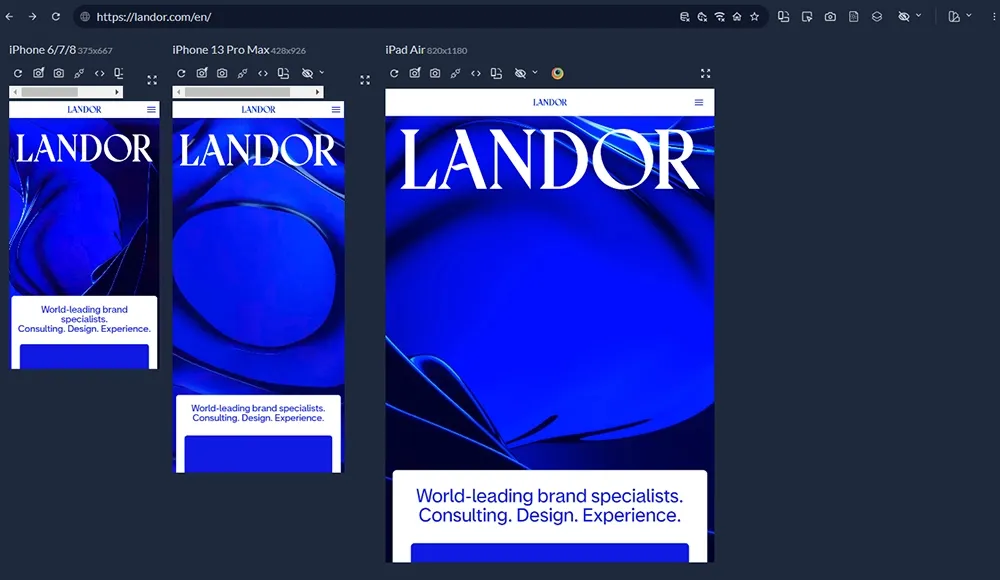Take screenshot of iPad Air

(x=435, y=73)
